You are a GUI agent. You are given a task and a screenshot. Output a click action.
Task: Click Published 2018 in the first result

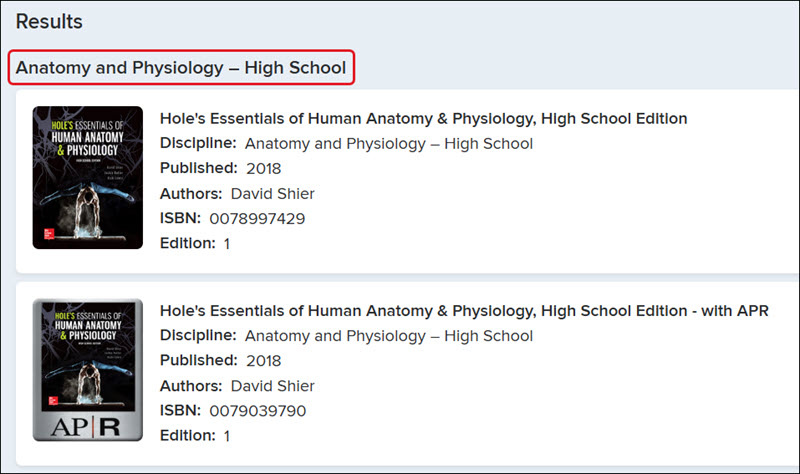tap(263, 168)
